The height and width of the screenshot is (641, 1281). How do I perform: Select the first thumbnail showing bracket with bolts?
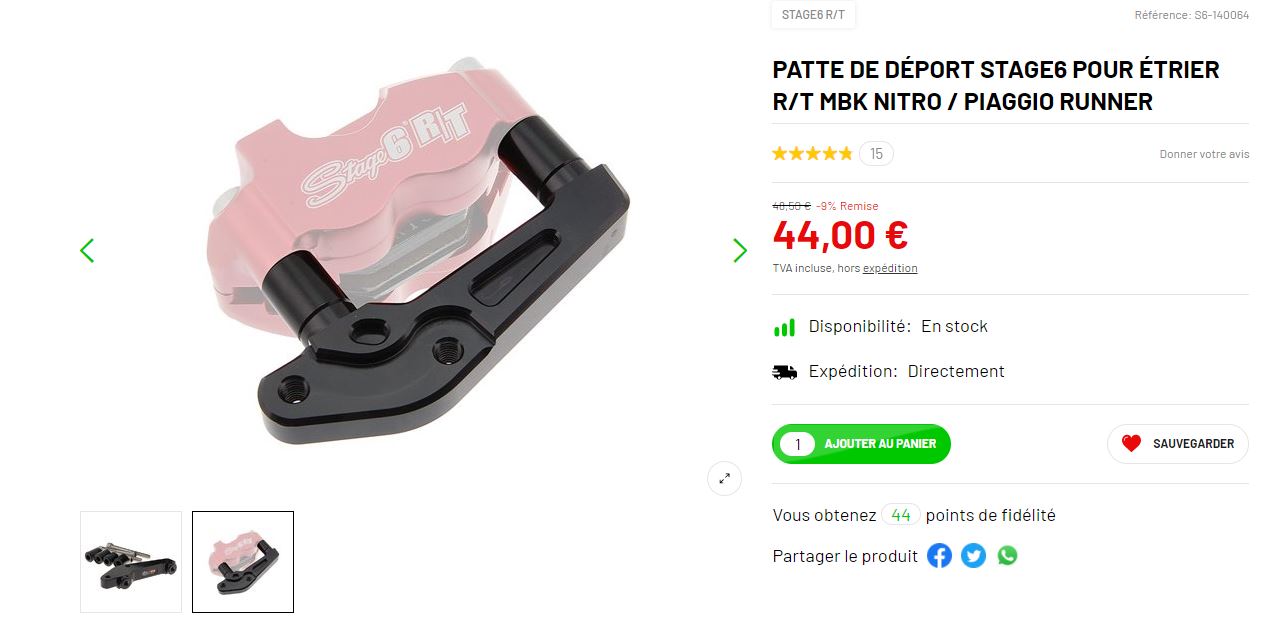click(x=131, y=562)
